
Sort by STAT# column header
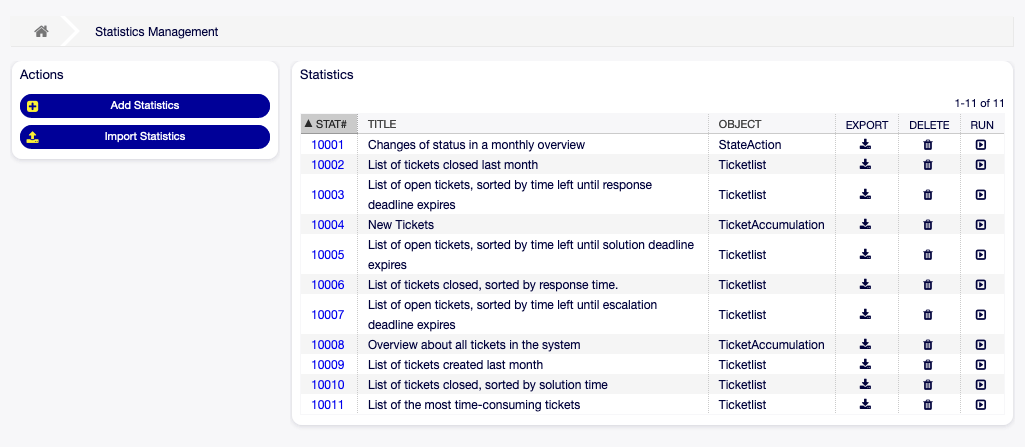point(330,125)
